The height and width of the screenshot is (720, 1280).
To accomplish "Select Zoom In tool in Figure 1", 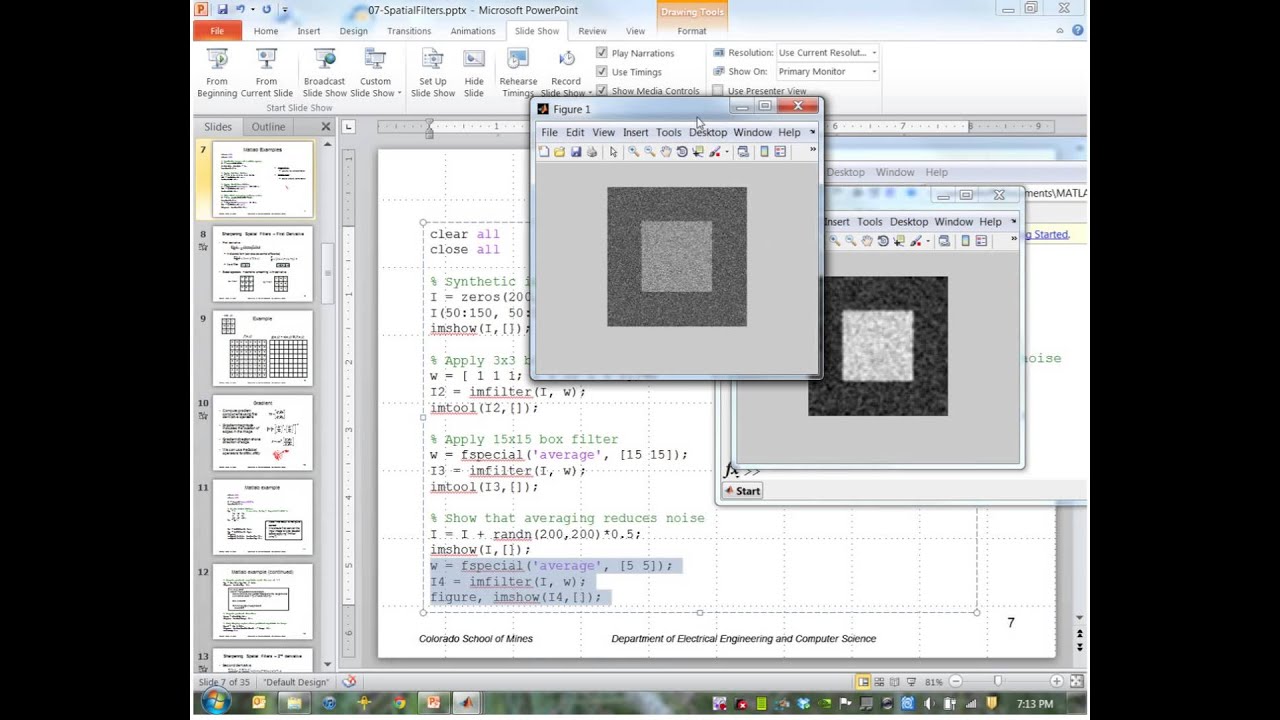I will tap(634, 152).
